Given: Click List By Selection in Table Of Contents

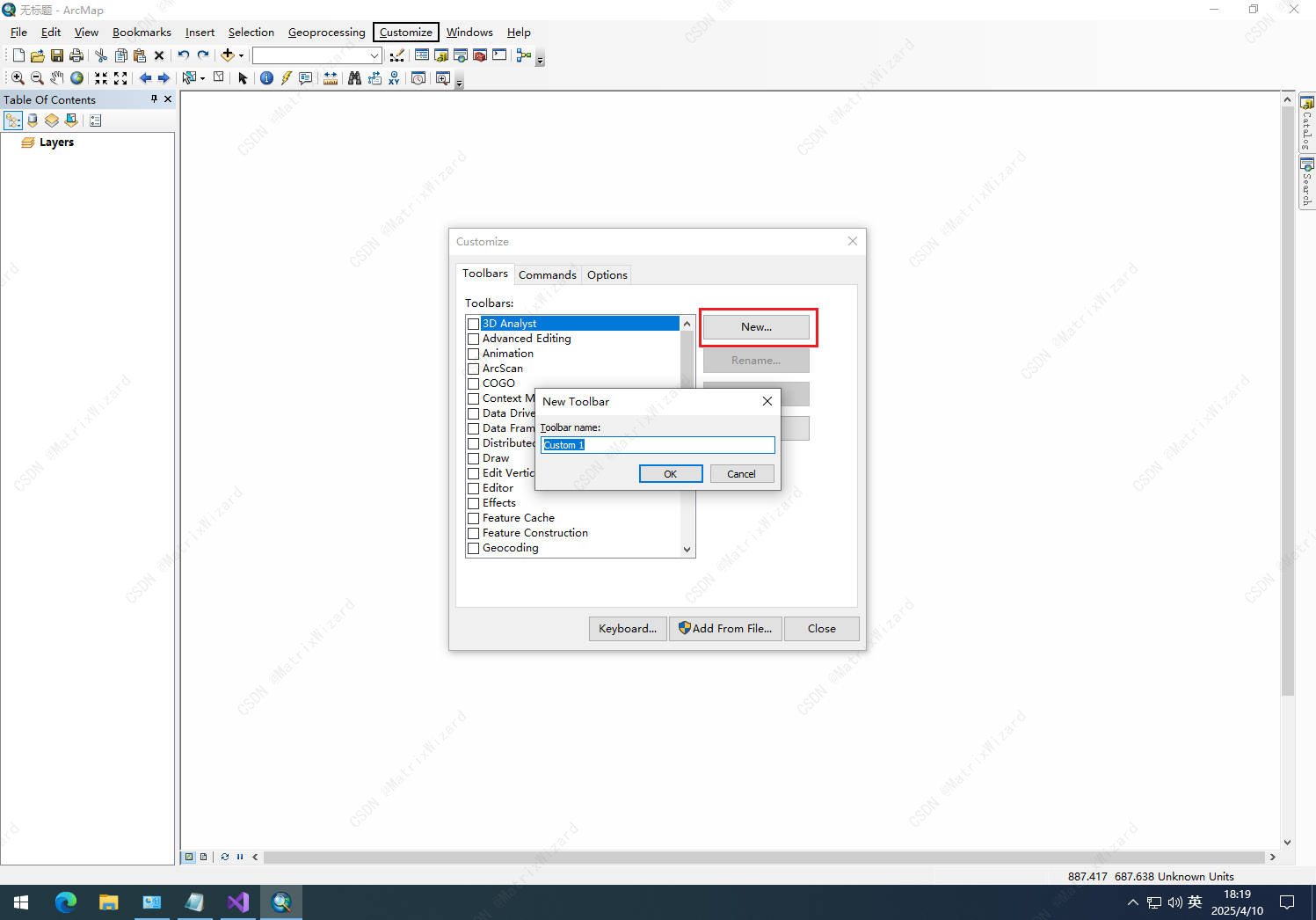Looking at the screenshot, I should pyautogui.click(x=71, y=120).
